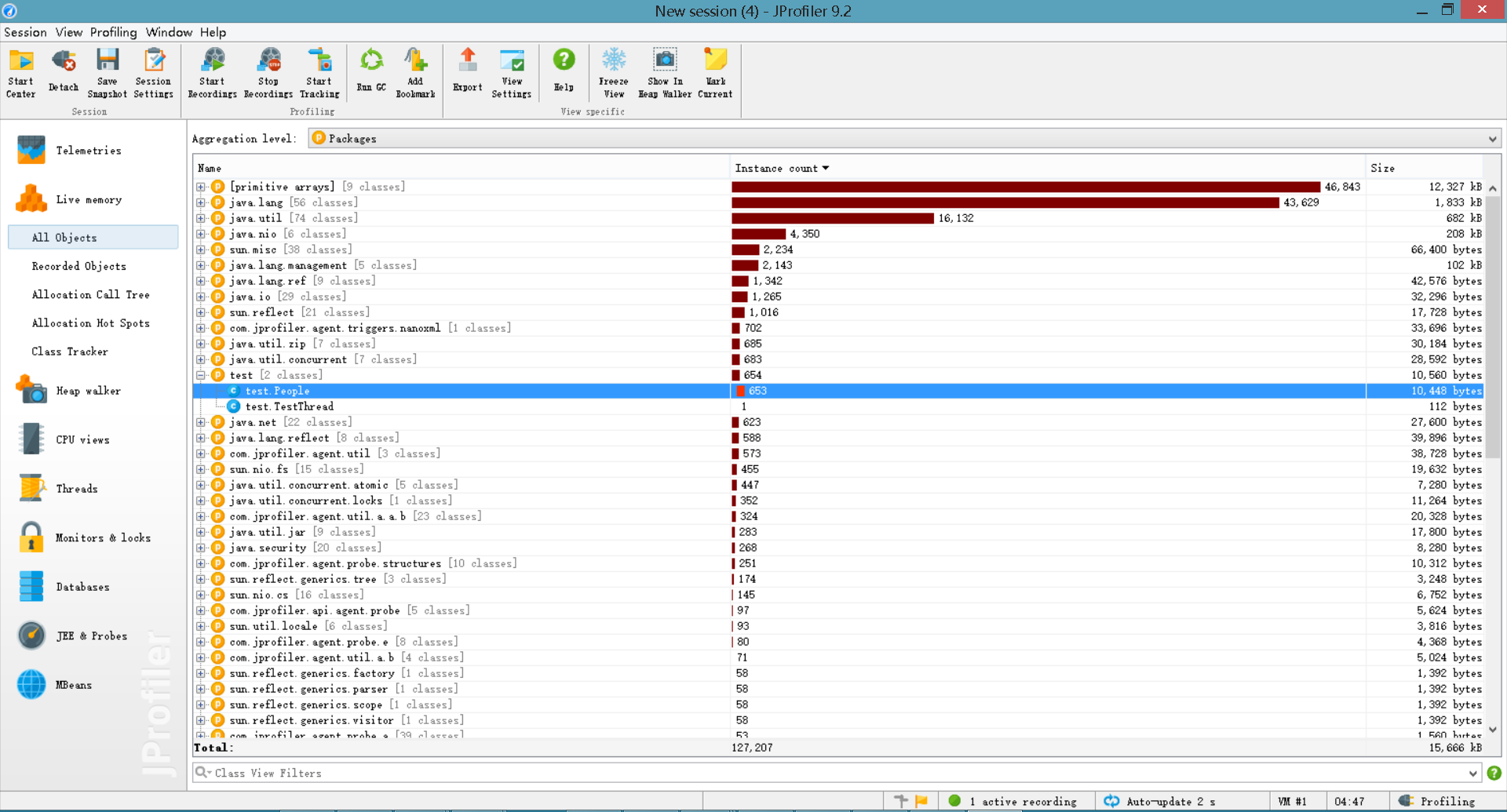Freeze the current view
1507x812 pixels.
pyautogui.click(x=613, y=73)
